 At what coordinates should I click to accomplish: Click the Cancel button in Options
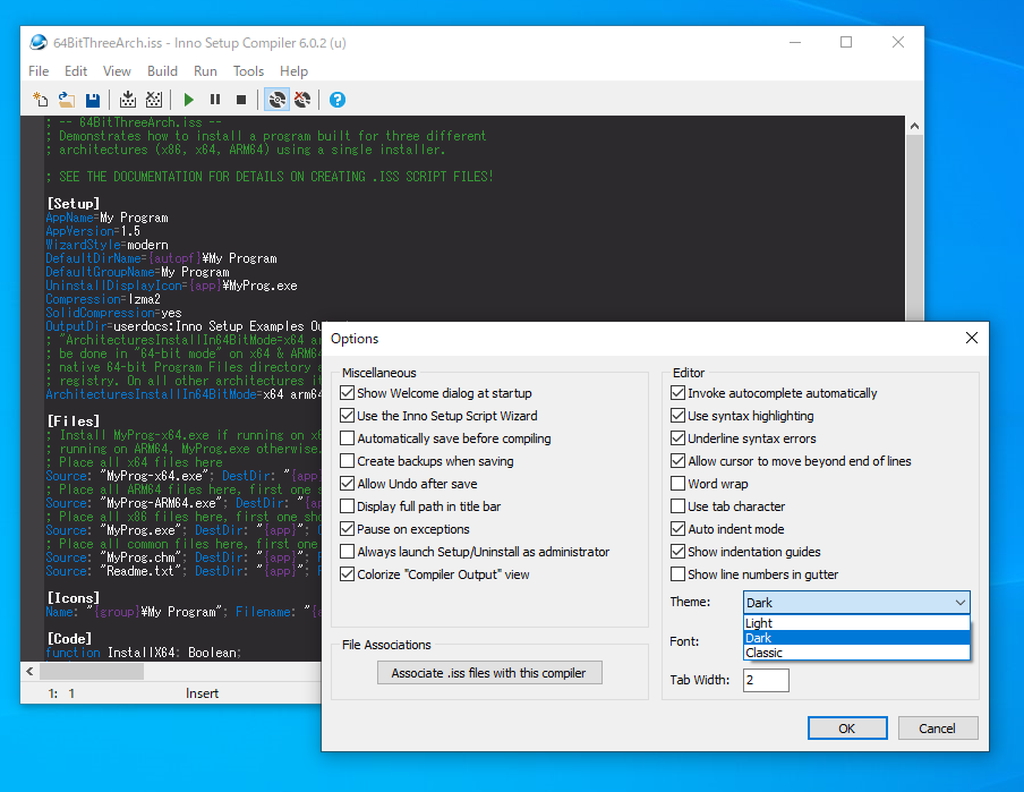coord(937,728)
